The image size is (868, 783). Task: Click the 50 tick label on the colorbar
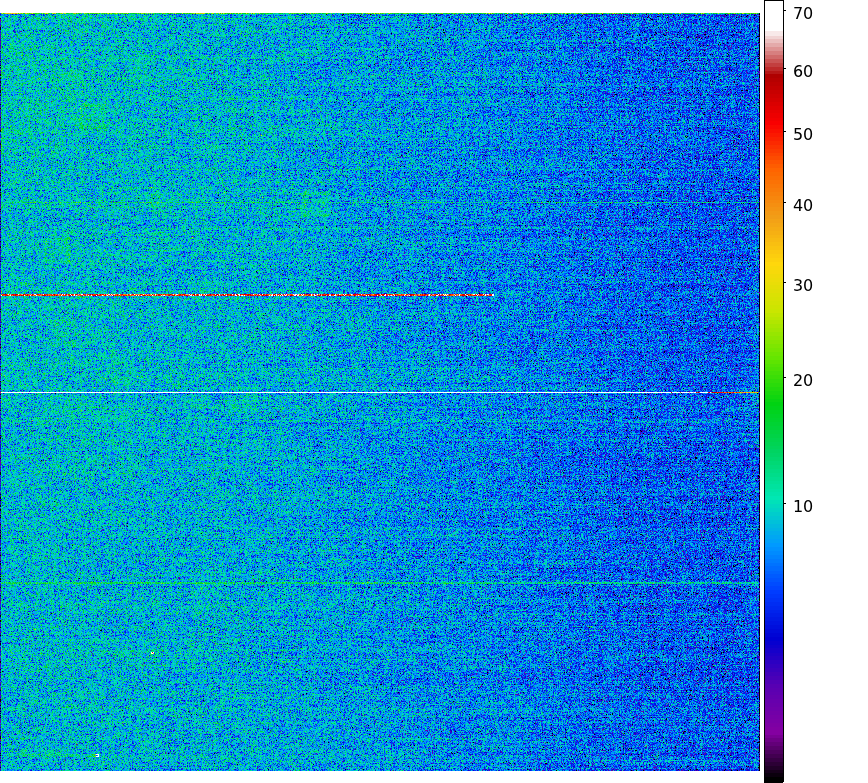click(802, 134)
